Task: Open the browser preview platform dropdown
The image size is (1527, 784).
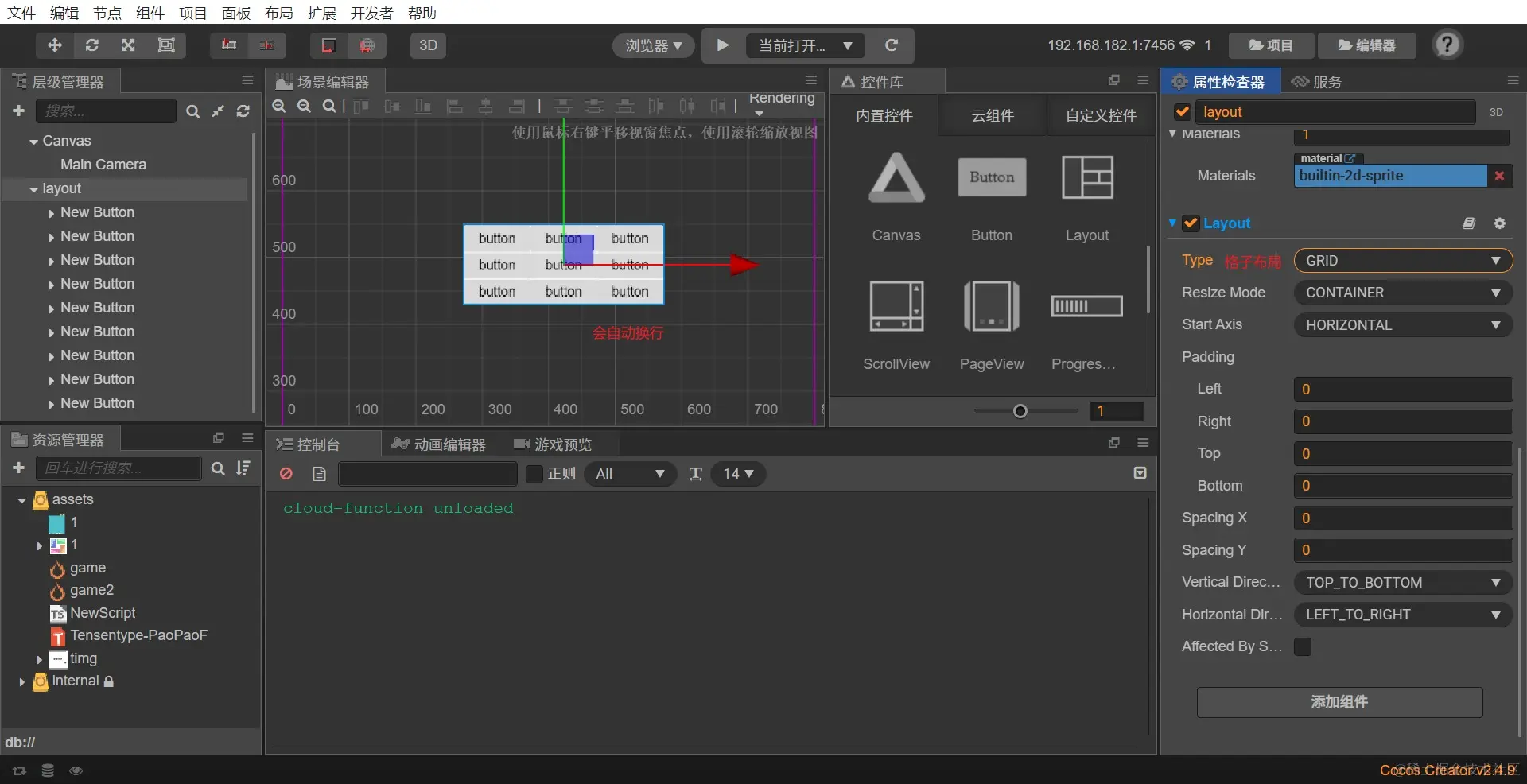Action: coord(654,45)
